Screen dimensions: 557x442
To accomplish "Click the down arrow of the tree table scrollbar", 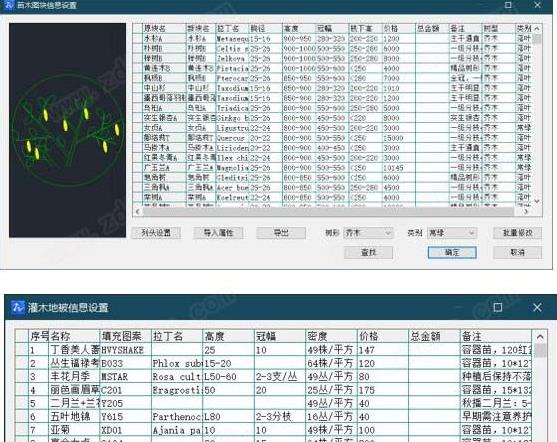I will click(537, 201).
